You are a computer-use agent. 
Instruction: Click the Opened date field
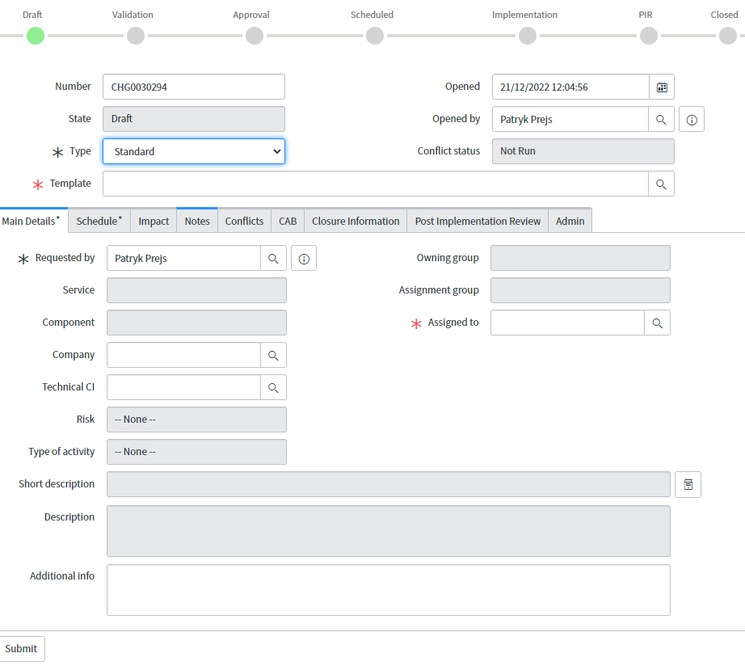[571, 87]
